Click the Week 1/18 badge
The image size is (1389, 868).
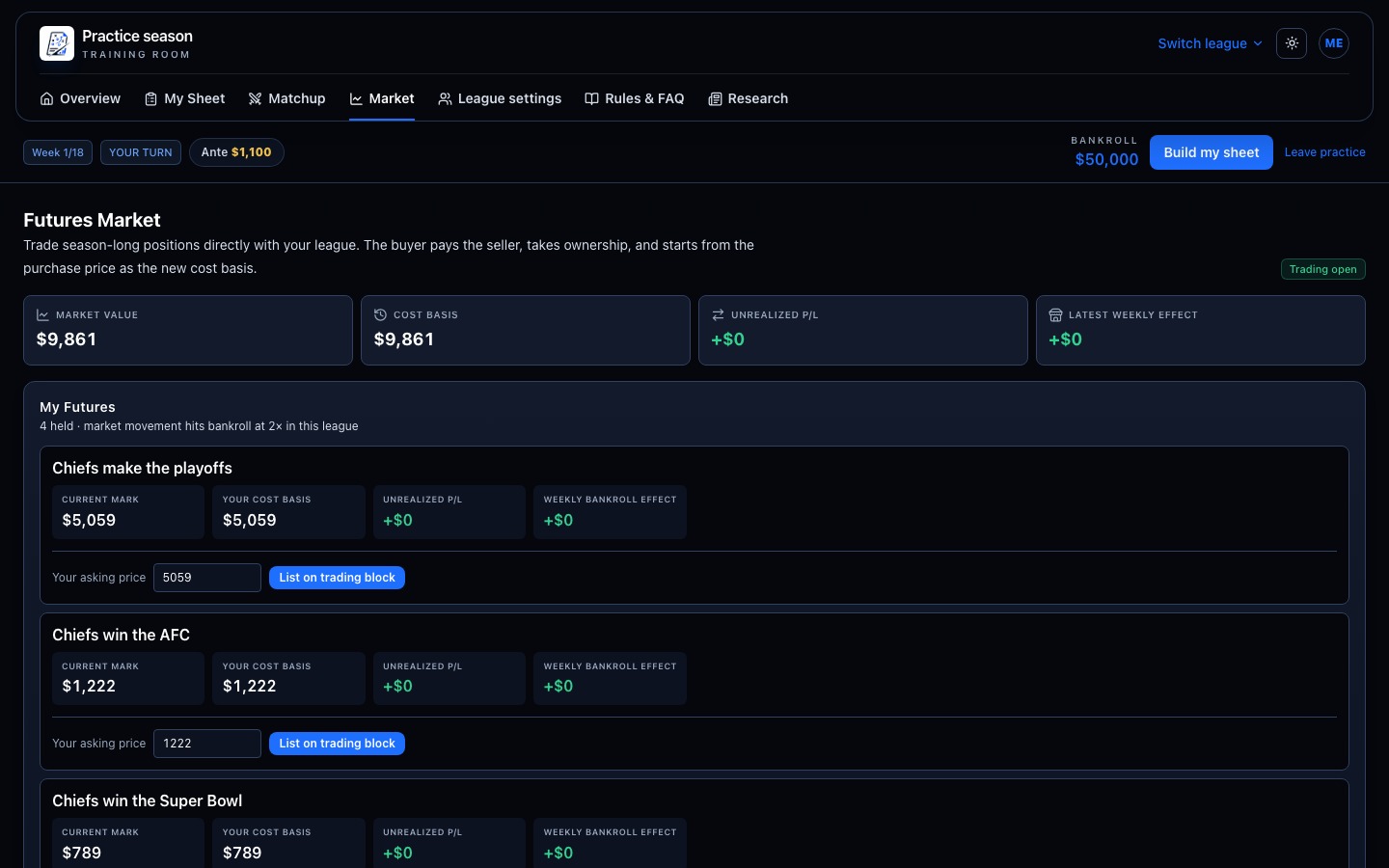click(58, 152)
